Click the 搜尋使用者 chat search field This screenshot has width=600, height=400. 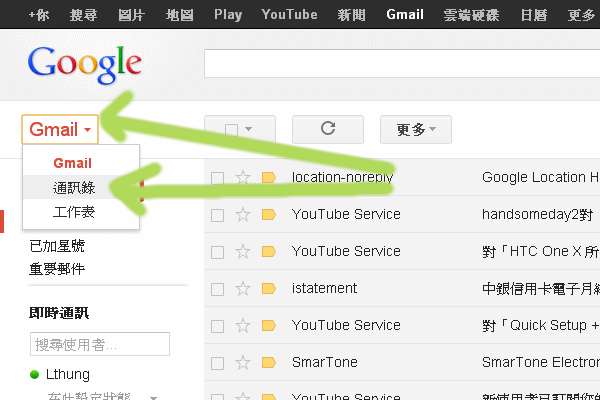[x=99, y=344]
